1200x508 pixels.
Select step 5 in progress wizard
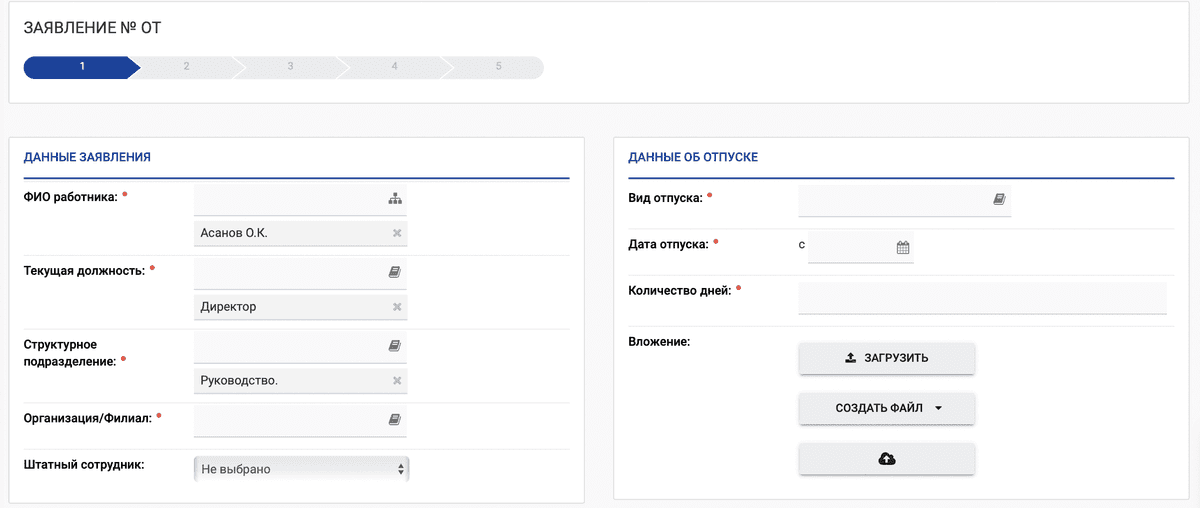pos(498,67)
